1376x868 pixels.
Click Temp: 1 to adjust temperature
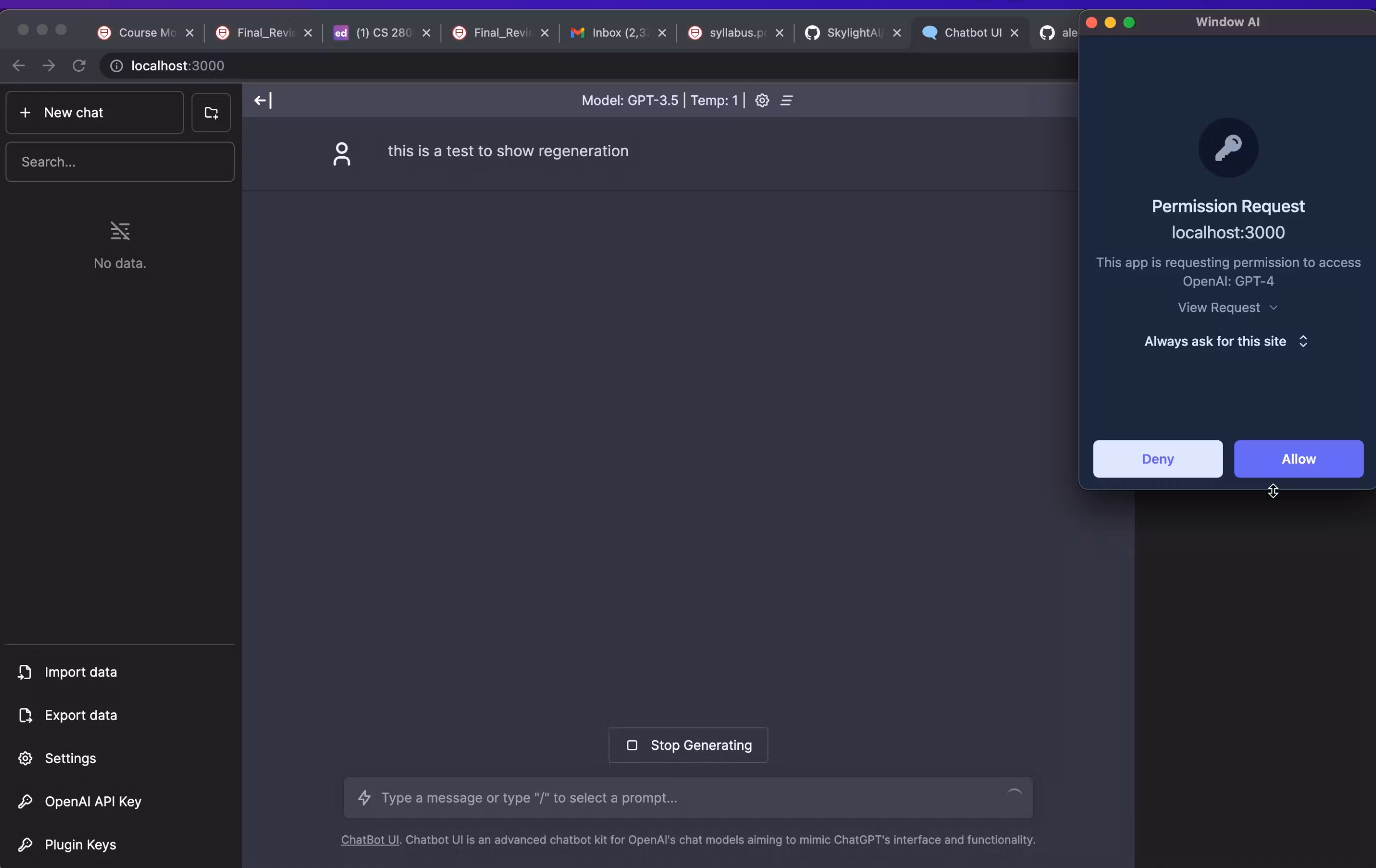click(x=714, y=101)
